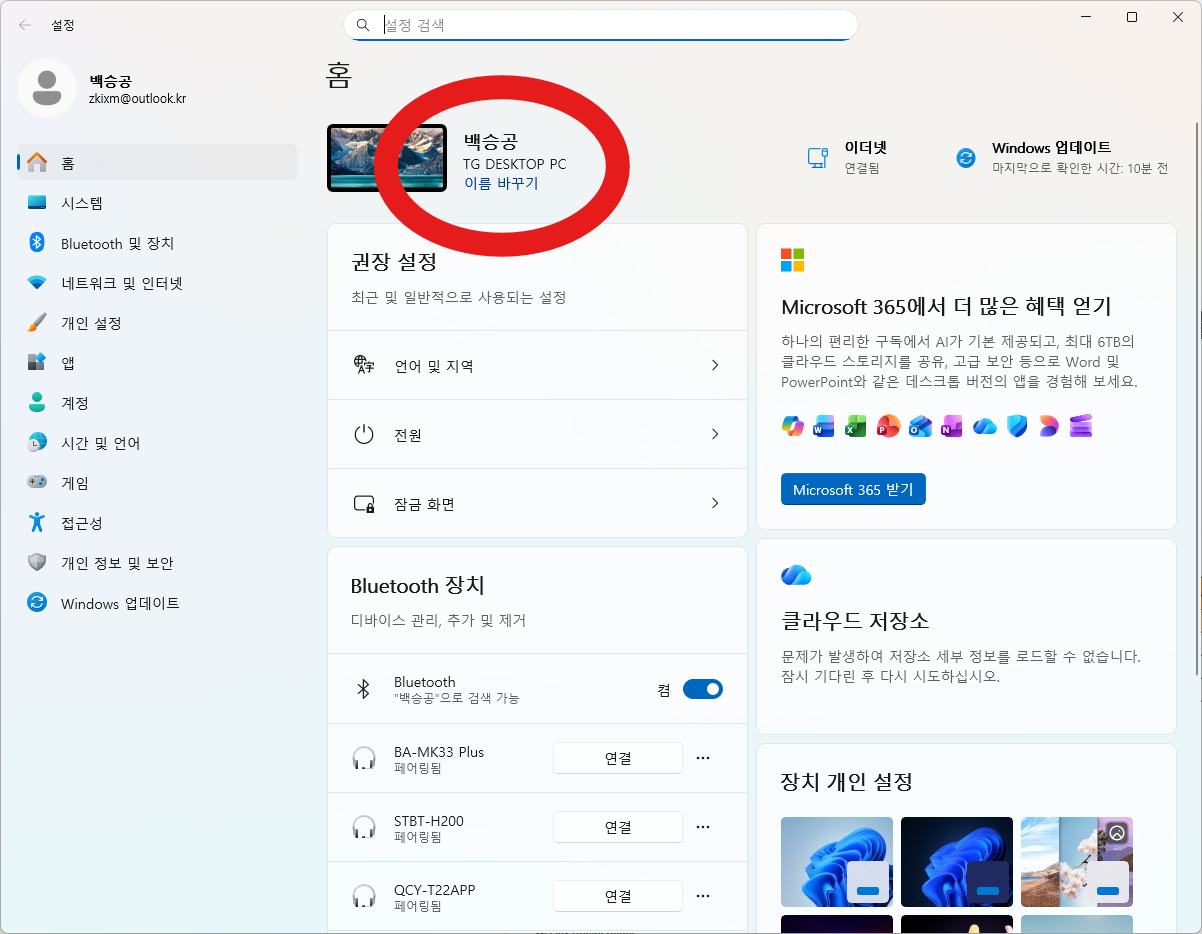Open the Windows 업데이트 status icon at top
This screenshot has width=1202, height=934.
click(x=965, y=158)
